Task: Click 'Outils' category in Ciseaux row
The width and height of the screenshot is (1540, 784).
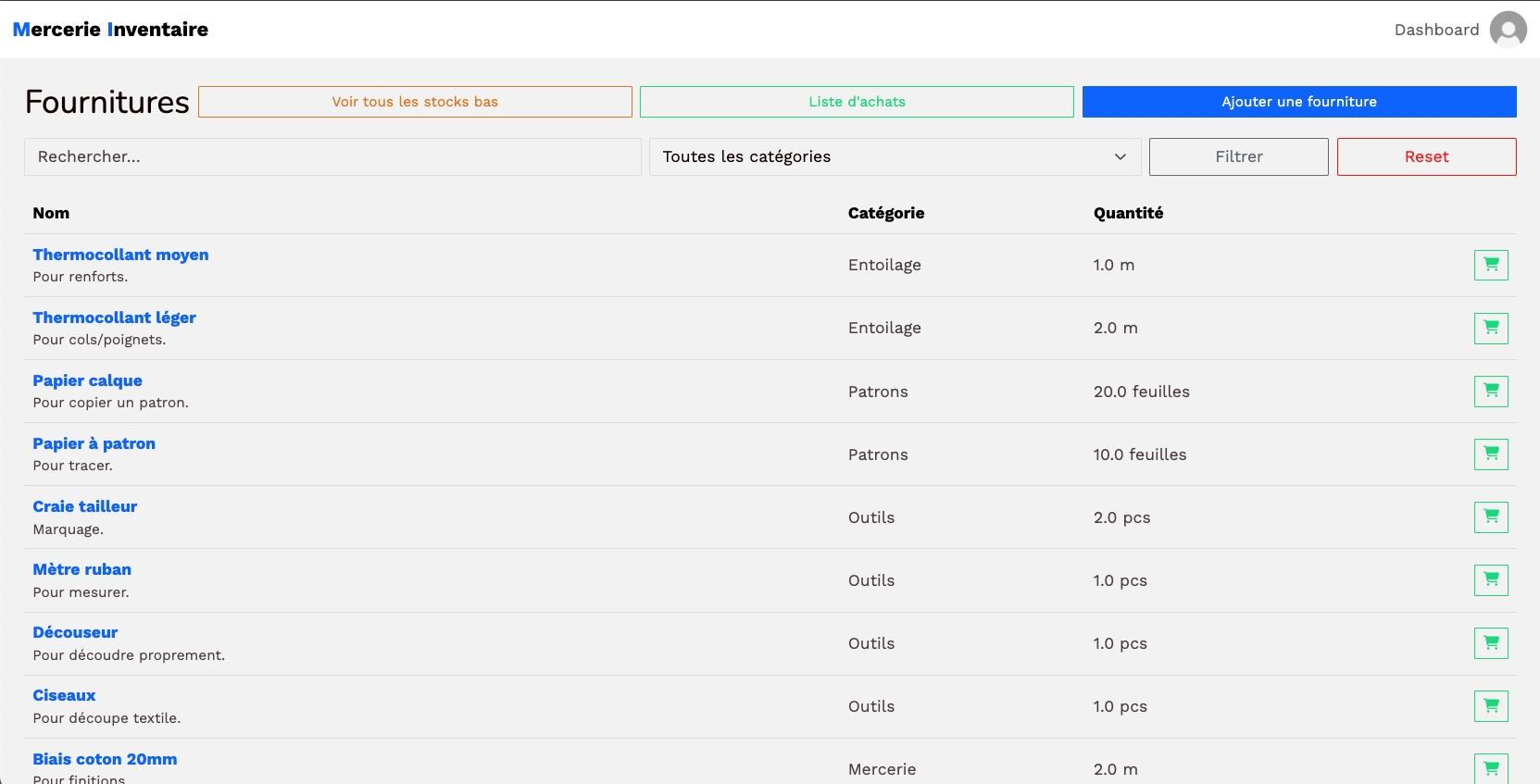Action: pos(871,706)
